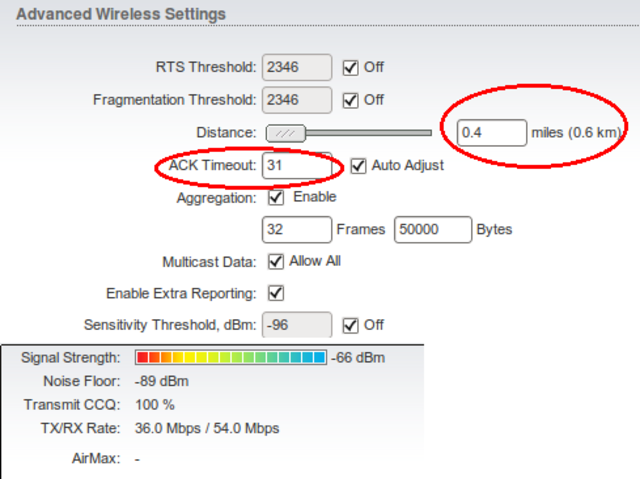Uncheck Multicast Data Allow All
This screenshot has height=479, width=640.
tap(277, 262)
